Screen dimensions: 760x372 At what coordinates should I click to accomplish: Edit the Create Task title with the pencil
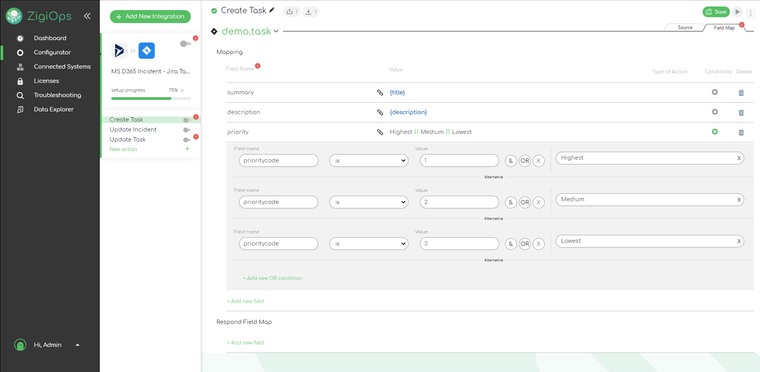(272, 10)
